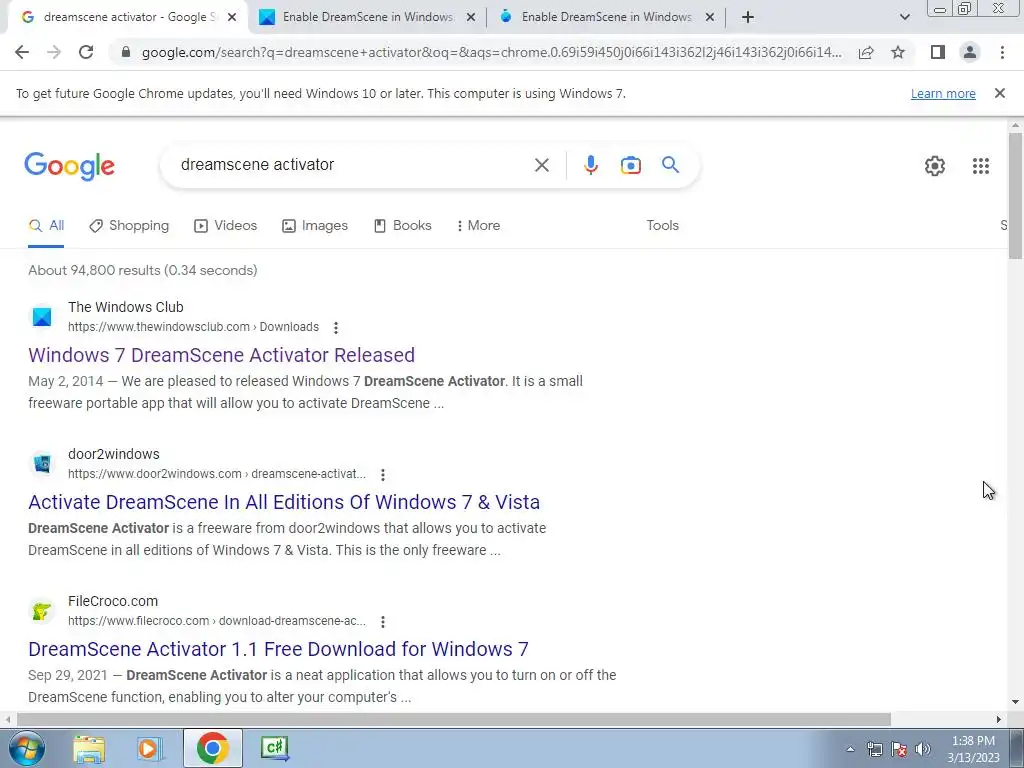Click the scroll right arrow at the bottom
The width and height of the screenshot is (1024, 768).
[999, 719]
